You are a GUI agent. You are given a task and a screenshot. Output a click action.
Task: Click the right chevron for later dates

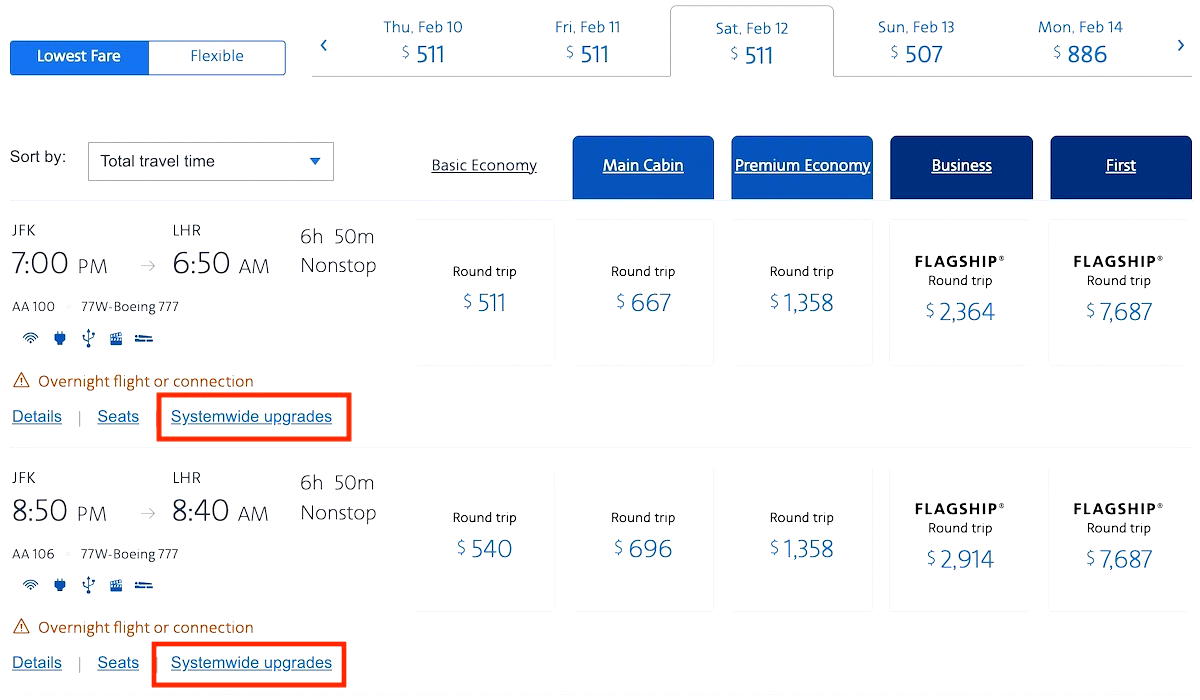pos(1180,44)
